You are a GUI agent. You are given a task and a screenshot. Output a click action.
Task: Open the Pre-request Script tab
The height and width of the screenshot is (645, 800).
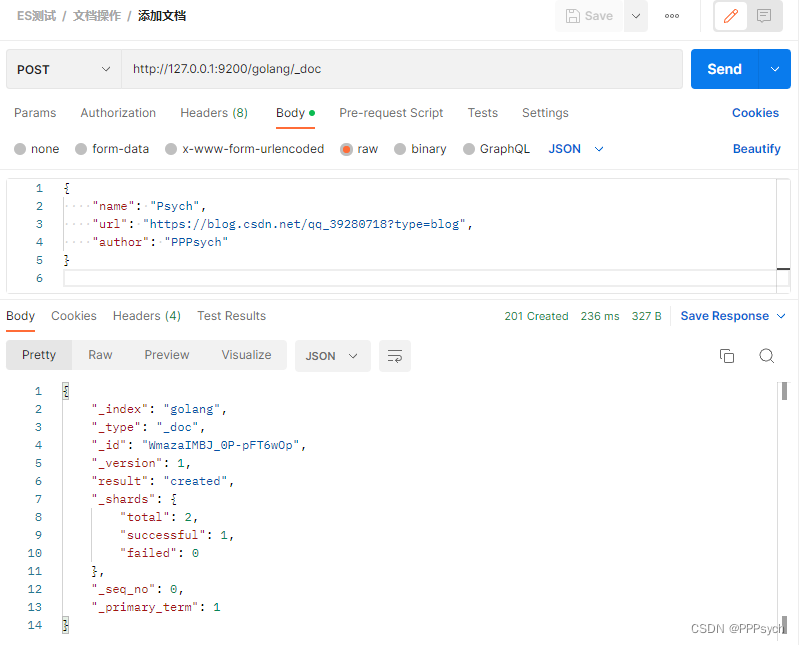point(391,113)
